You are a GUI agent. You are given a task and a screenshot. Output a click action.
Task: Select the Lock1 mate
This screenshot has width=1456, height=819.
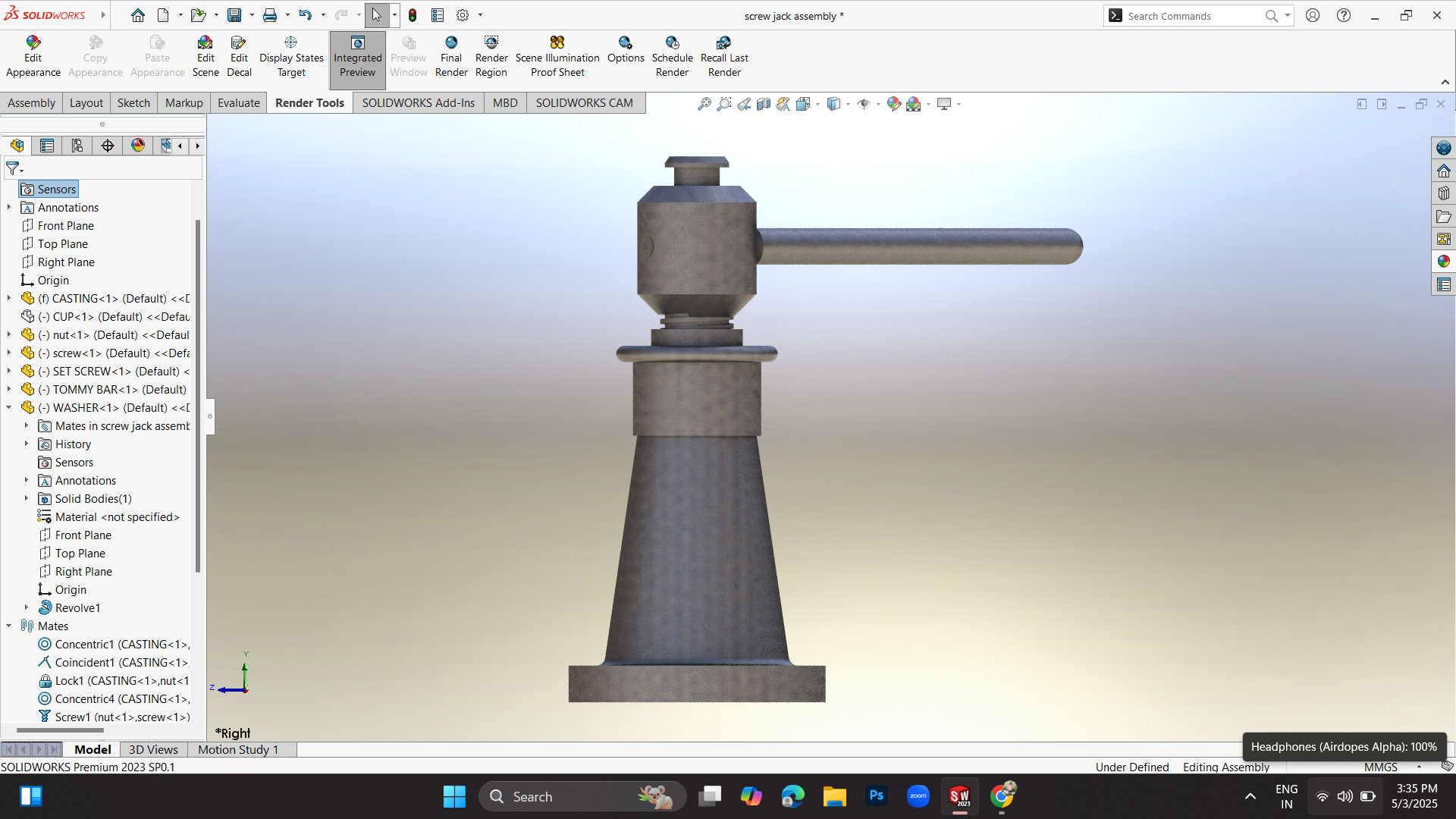(x=114, y=680)
